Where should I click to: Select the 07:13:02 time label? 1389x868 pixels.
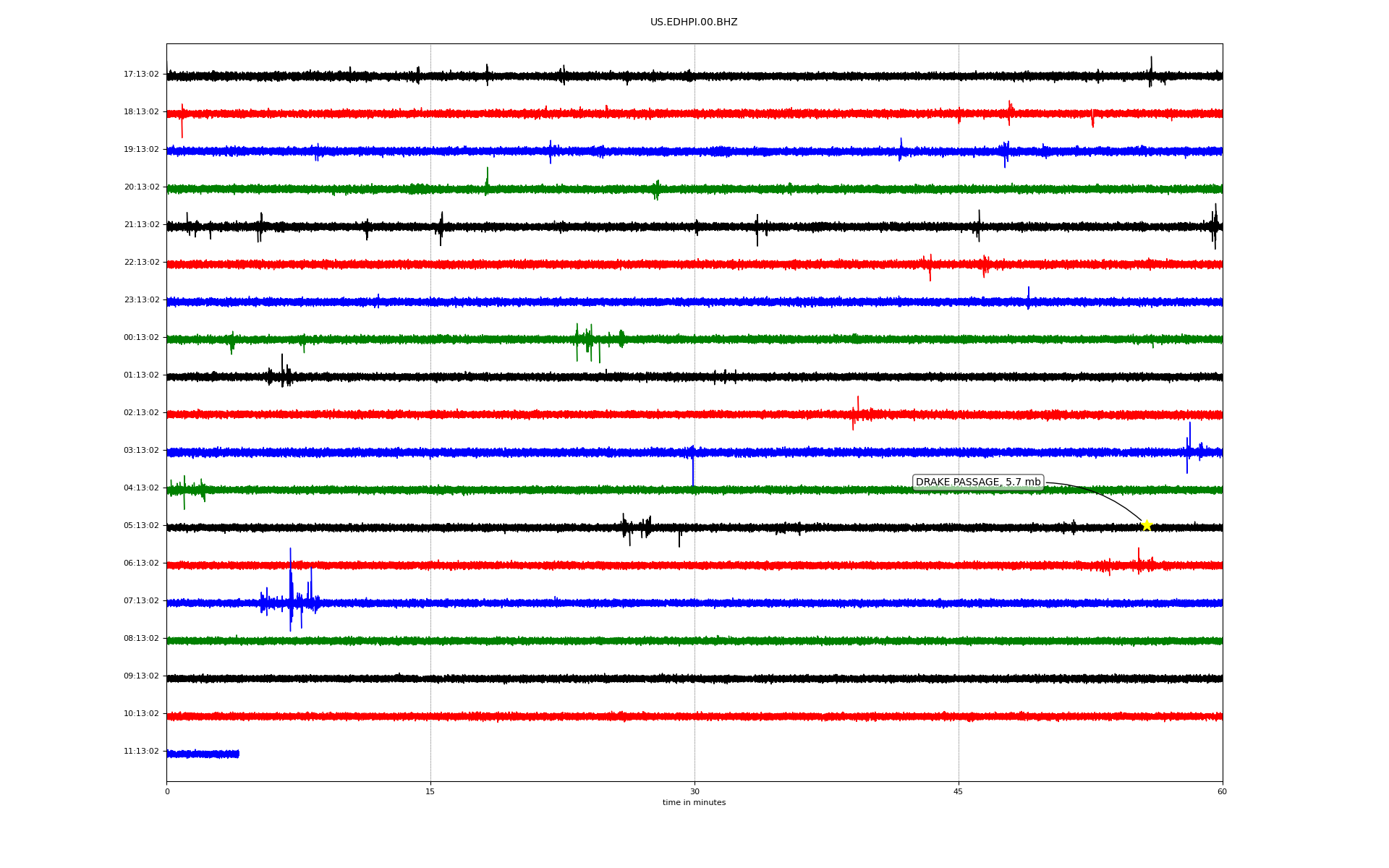tap(141, 600)
